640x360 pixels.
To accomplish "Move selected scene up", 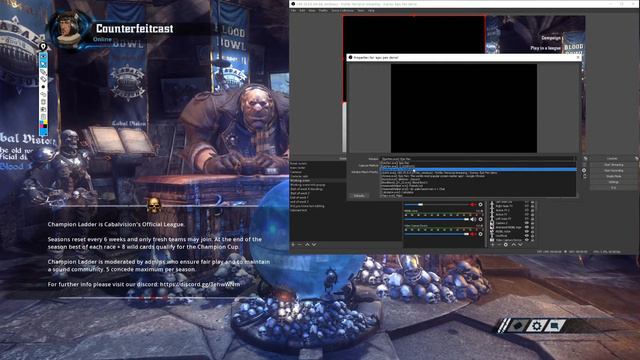I will click(x=307, y=244).
